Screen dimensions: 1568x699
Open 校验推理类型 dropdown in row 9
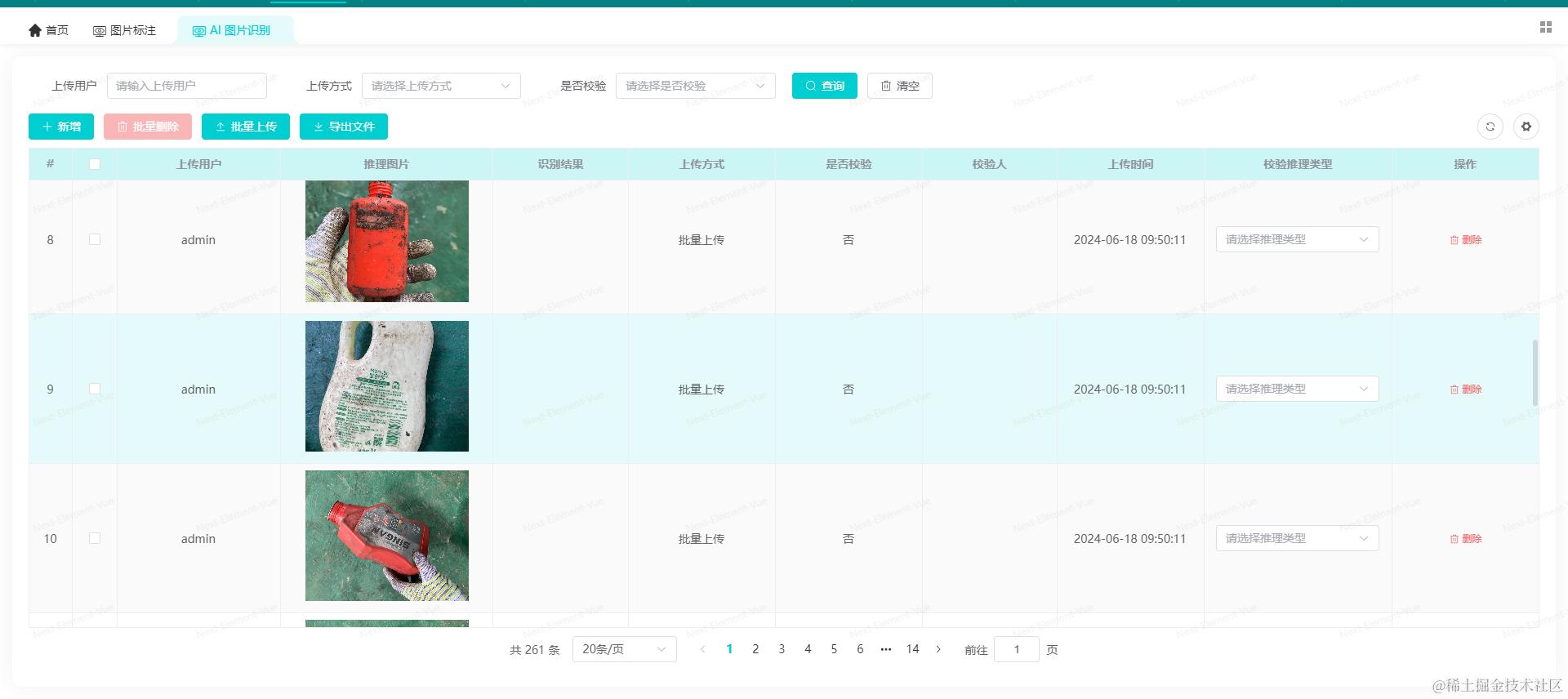tap(1298, 389)
